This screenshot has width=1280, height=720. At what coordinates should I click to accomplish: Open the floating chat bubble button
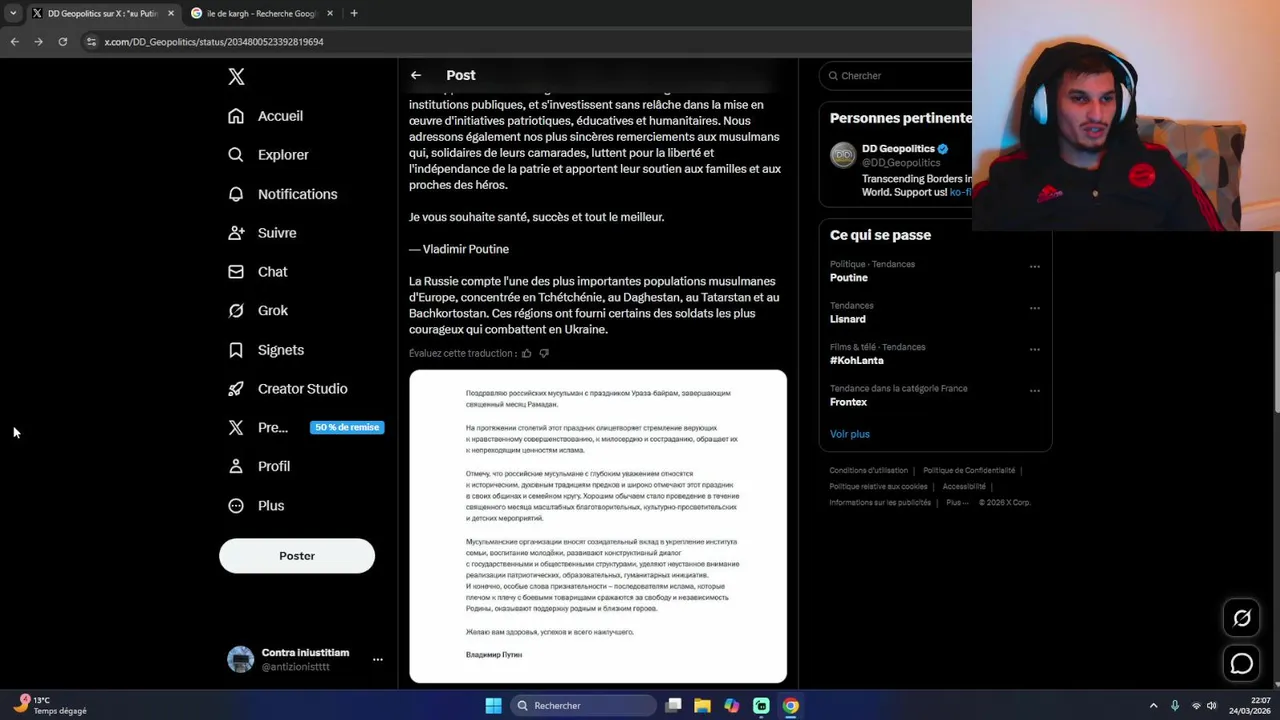[x=1242, y=663]
